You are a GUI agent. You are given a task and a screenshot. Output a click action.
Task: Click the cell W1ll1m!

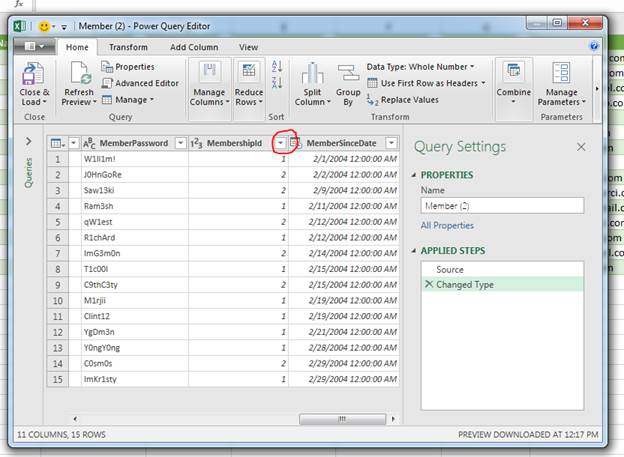(135, 159)
